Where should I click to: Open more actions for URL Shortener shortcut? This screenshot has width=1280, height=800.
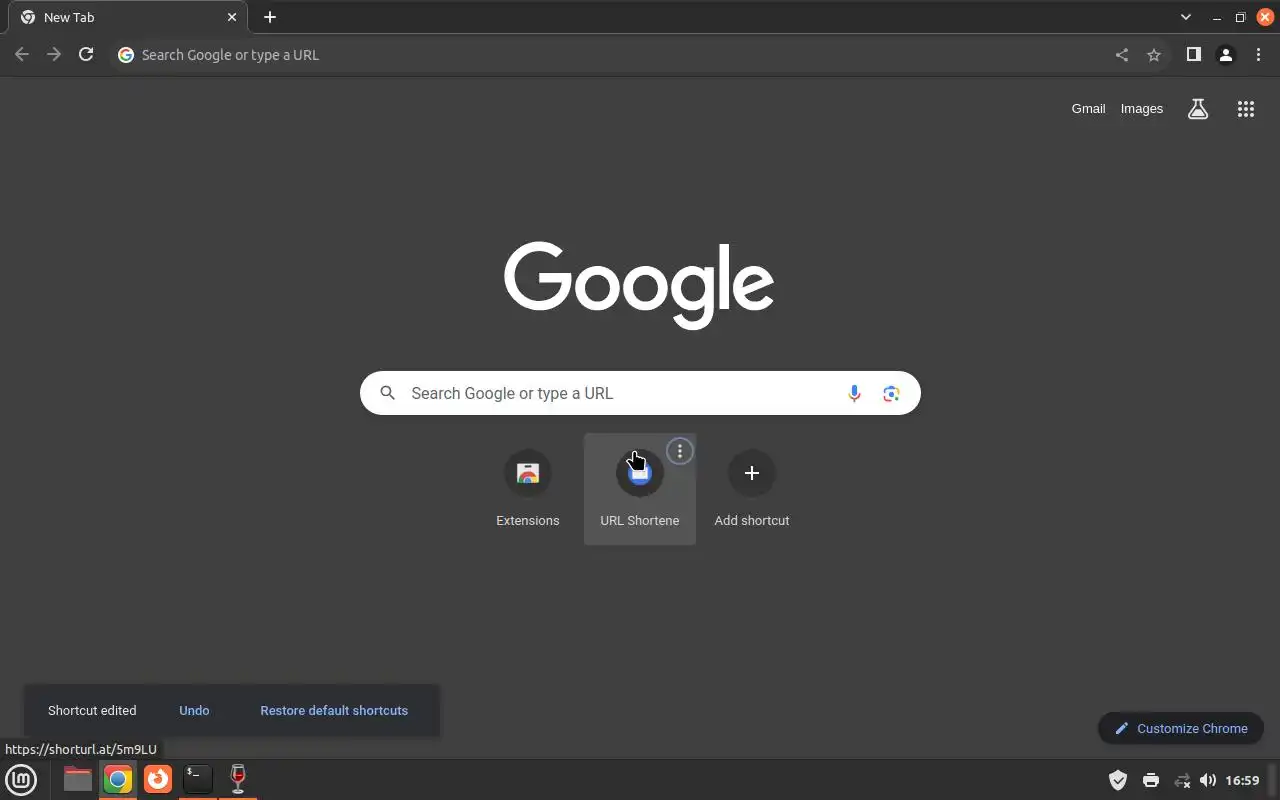click(680, 451)
